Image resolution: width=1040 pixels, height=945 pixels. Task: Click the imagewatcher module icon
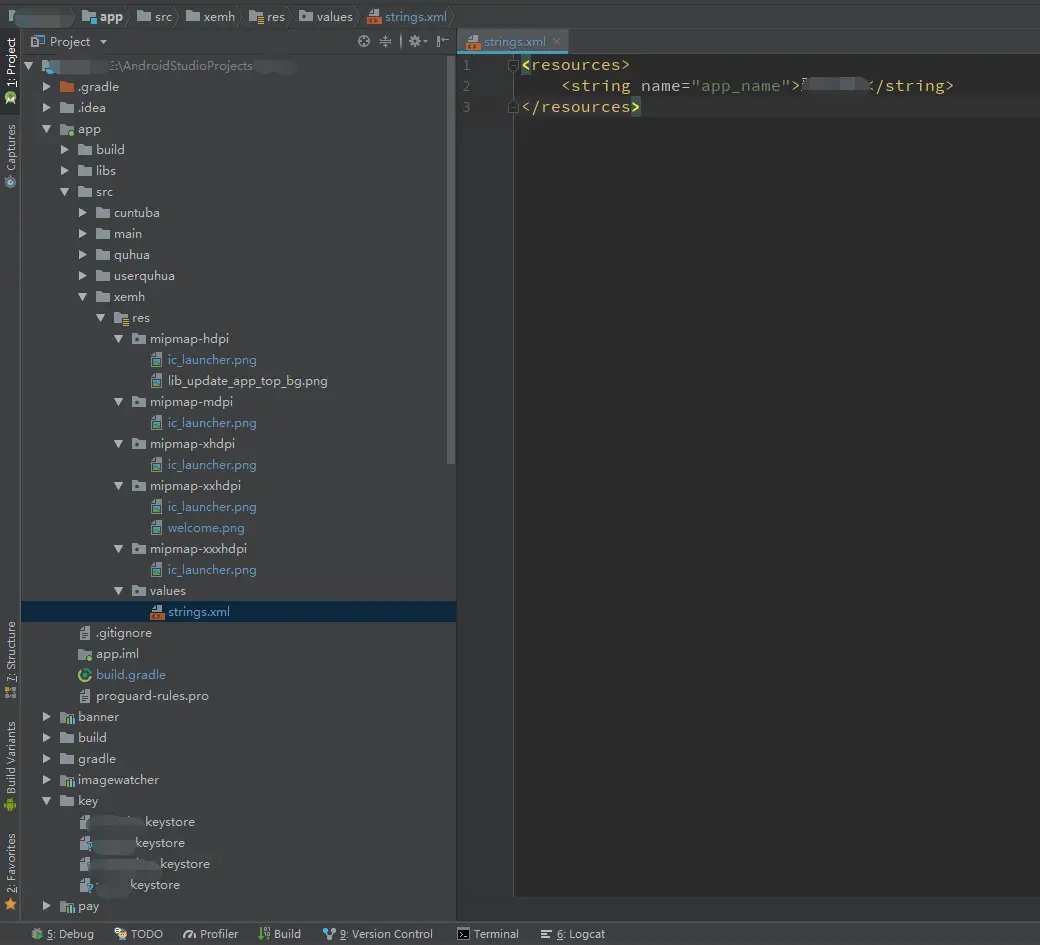[x=67, y=780]
